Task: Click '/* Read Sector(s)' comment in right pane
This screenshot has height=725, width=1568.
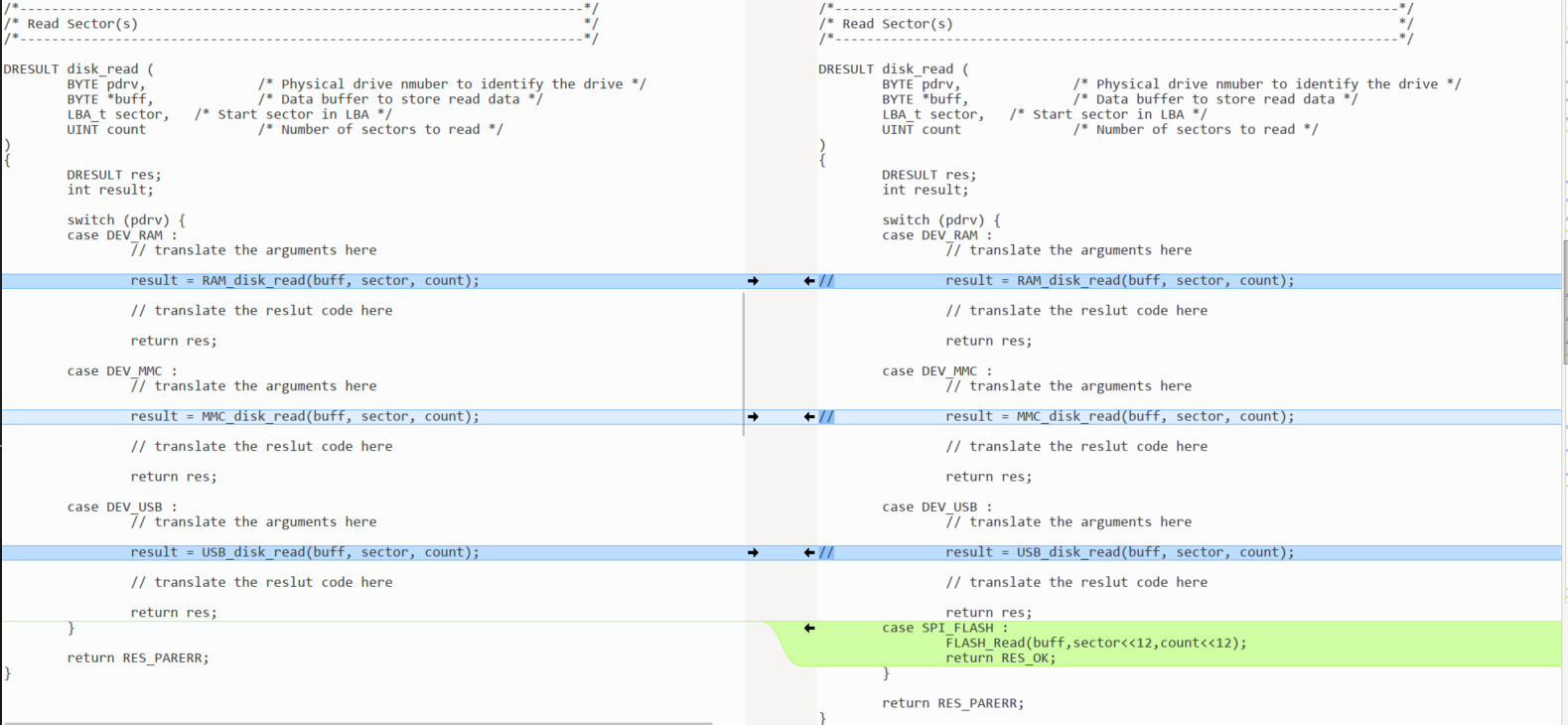Action: pos(886,24)
